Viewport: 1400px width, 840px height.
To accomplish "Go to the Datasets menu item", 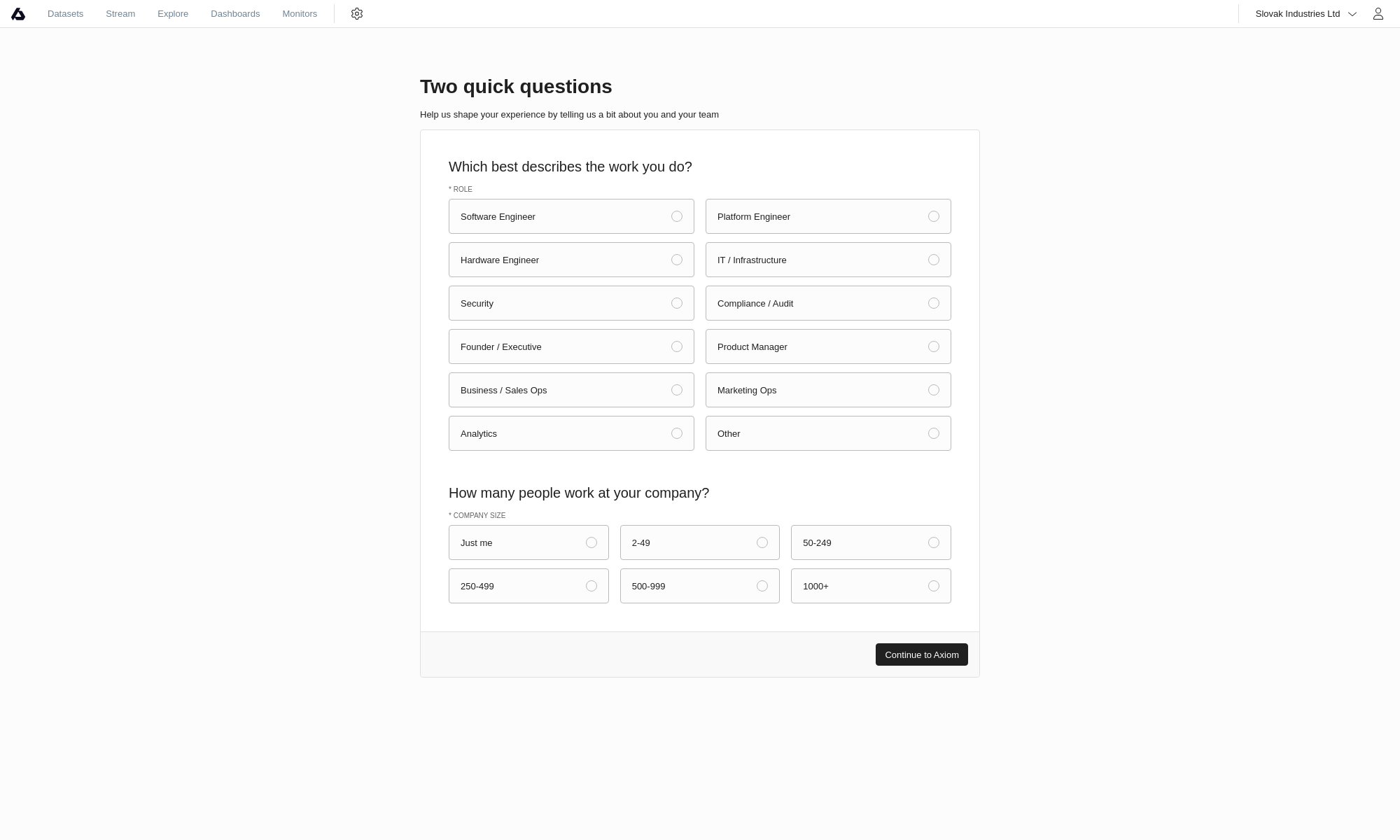I will (x=65, y=14).
